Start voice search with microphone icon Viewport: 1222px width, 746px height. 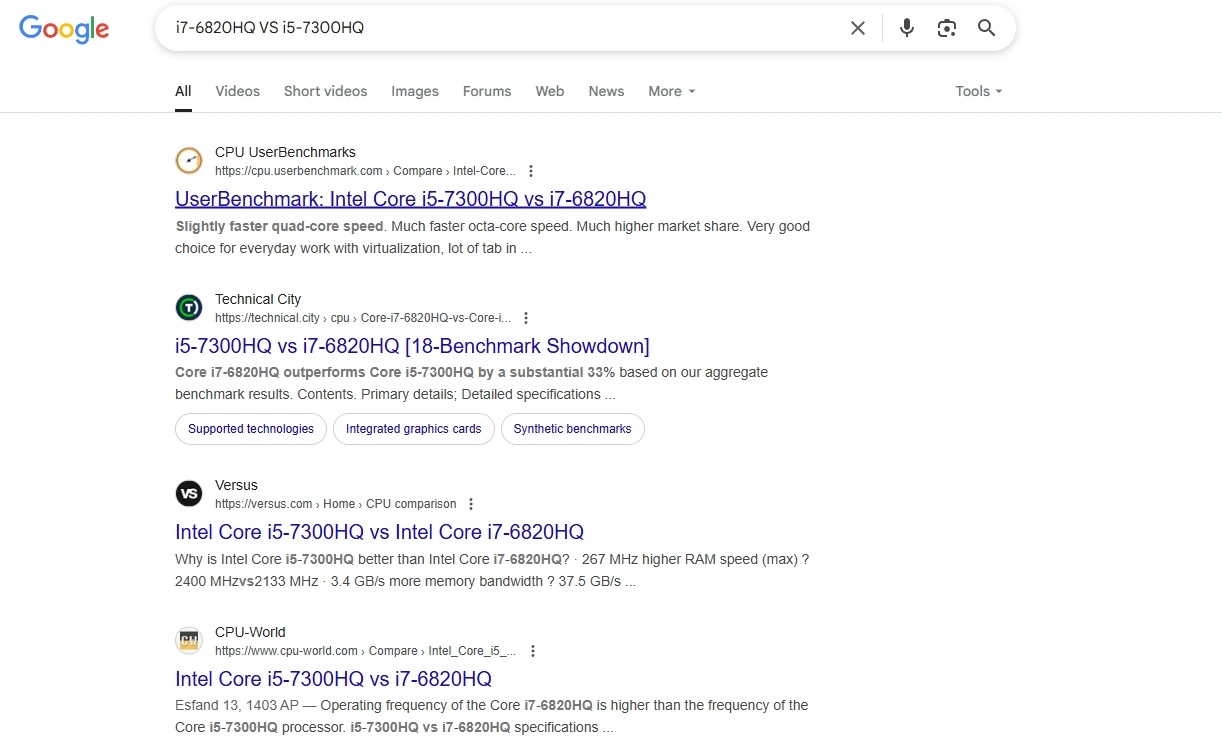coord(907,28)
